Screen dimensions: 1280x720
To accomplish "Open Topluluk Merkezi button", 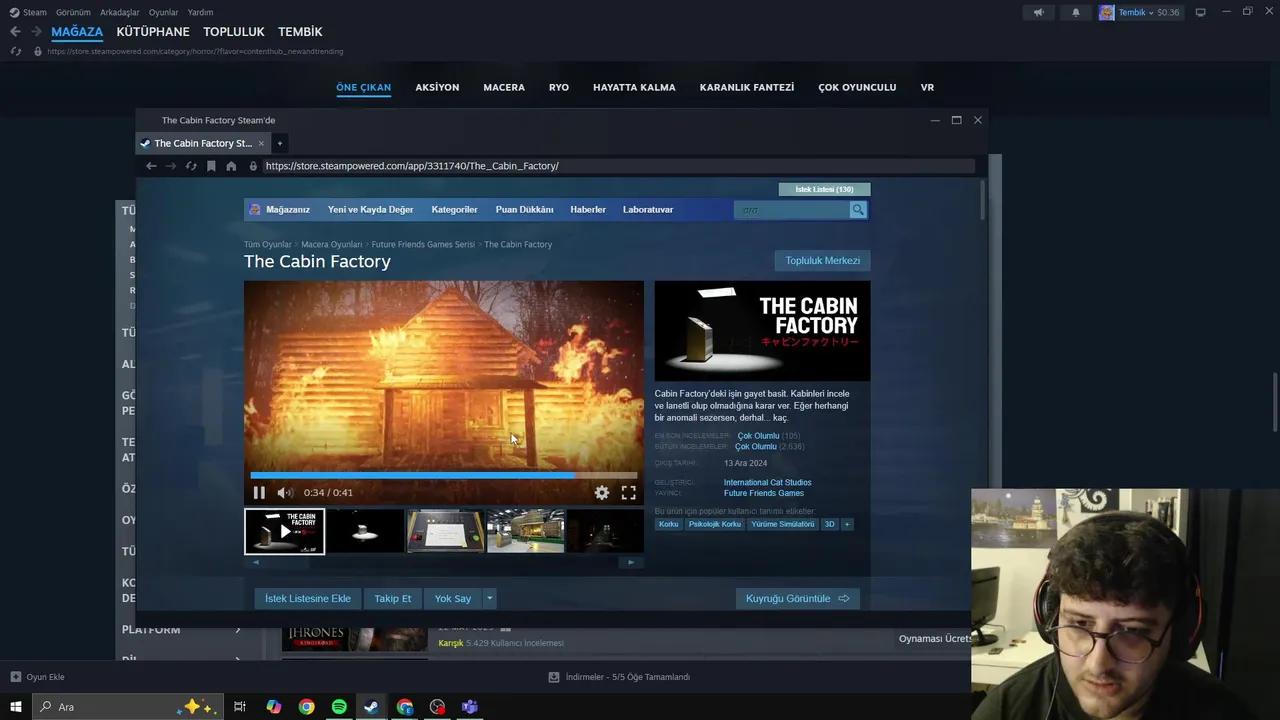I will 822,261.
